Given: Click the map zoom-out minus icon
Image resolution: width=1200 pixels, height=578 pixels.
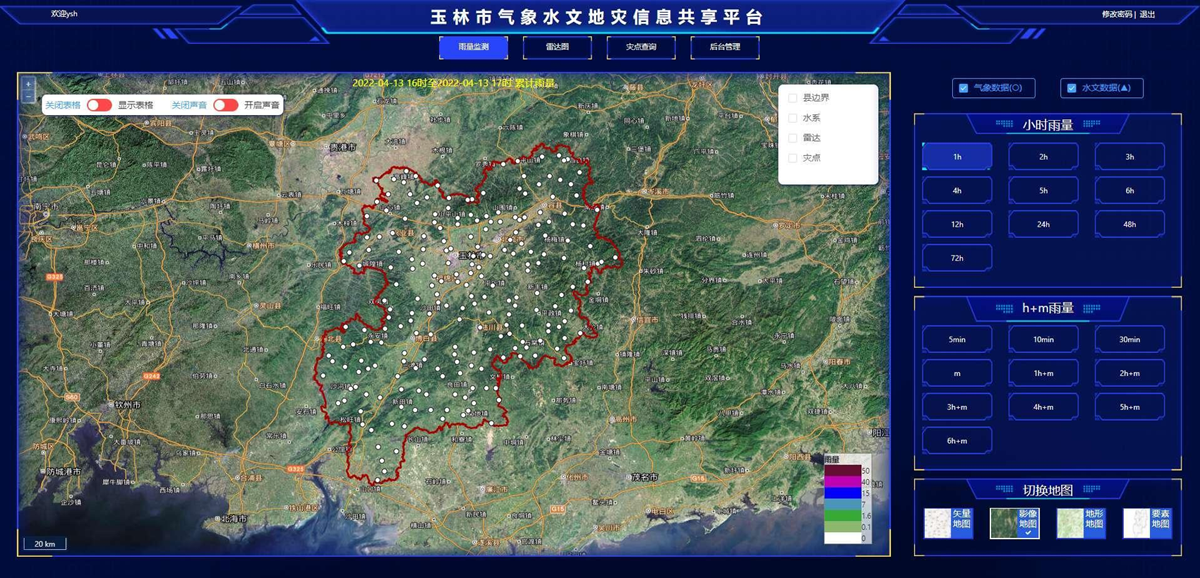Looking at the screenshot, I should coord(28,97).
